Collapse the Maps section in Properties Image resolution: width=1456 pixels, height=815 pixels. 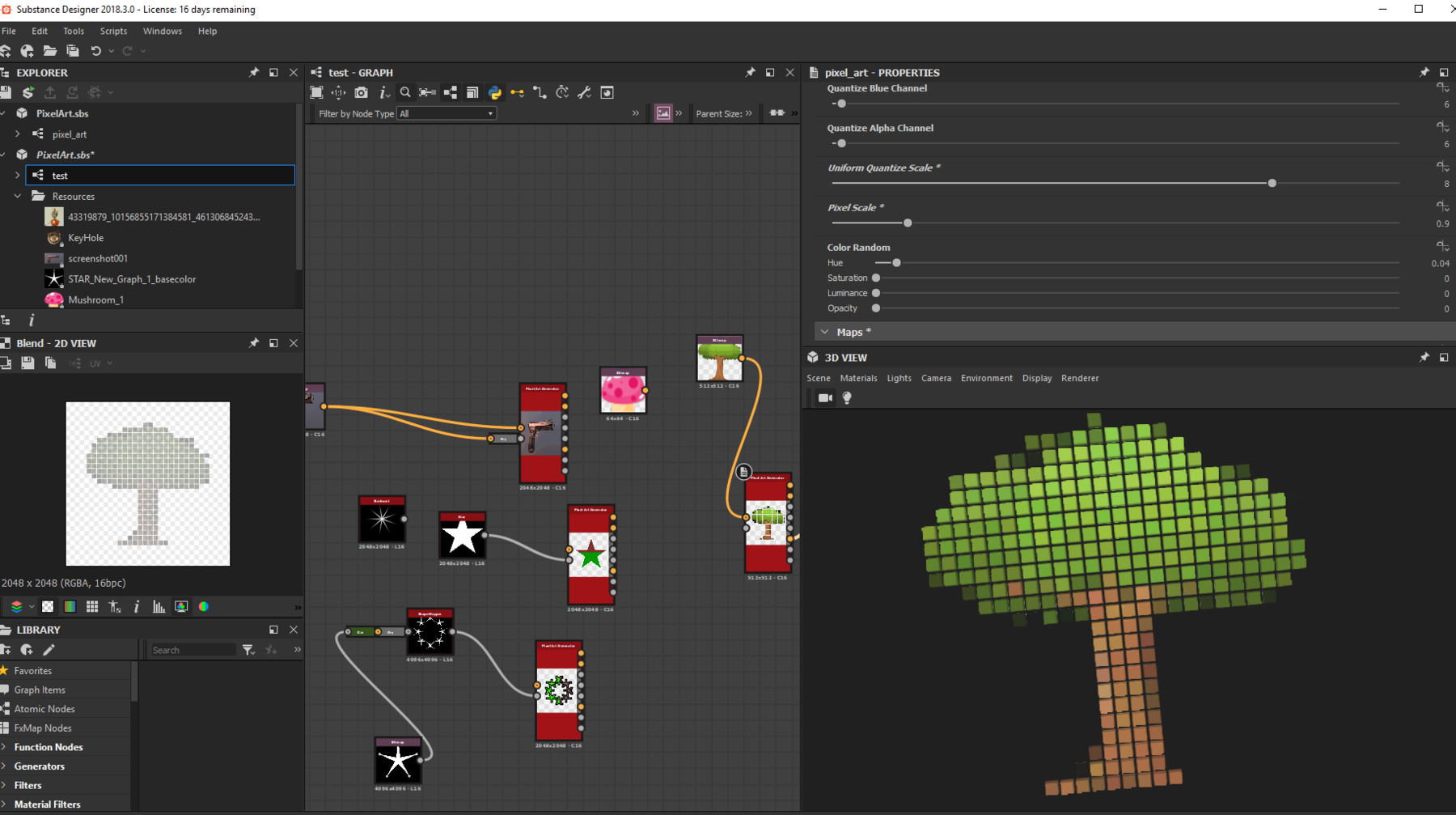pyautogui.click(x=824, y=332)
